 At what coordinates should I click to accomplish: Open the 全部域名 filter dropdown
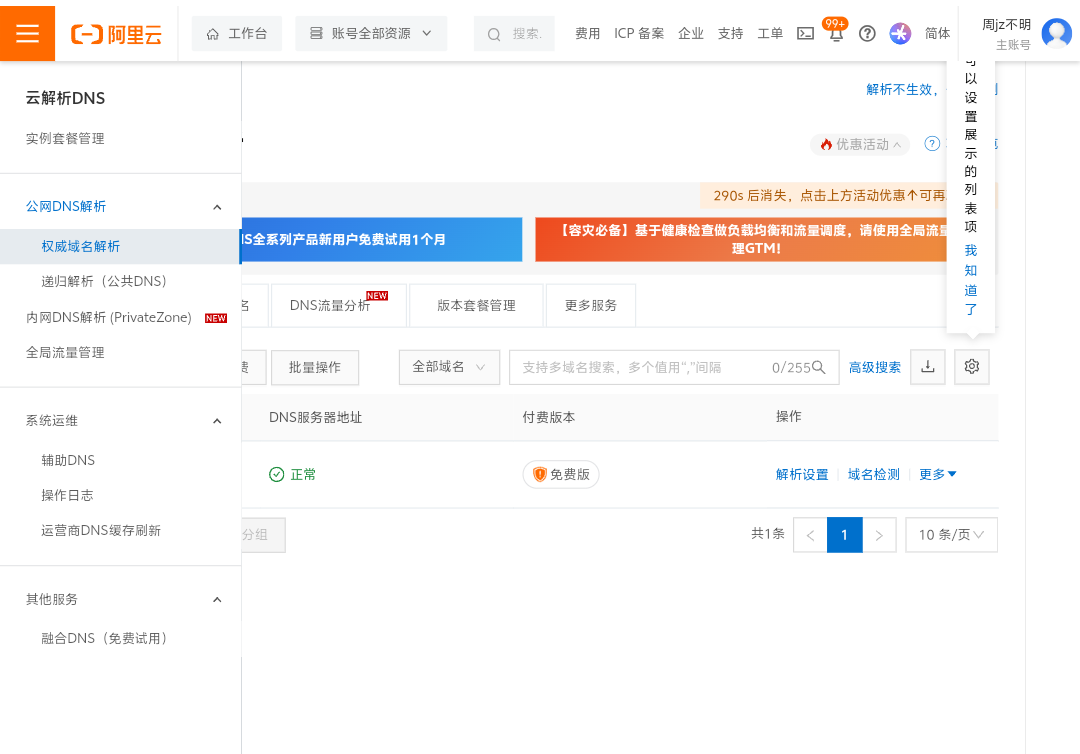[449, 367]
